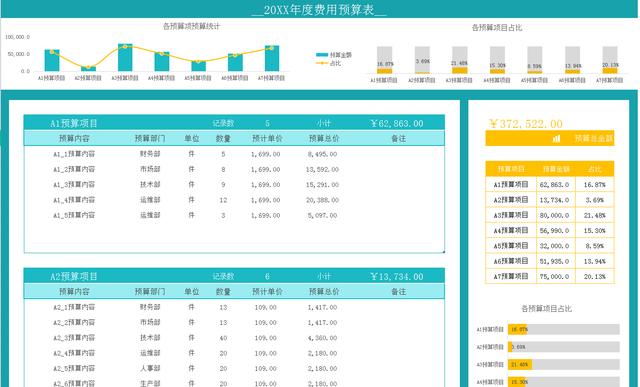This screenshot has height=387, width=640.
Task: Click the 预算总金额 yellow banner label
Action: [594, 138]
